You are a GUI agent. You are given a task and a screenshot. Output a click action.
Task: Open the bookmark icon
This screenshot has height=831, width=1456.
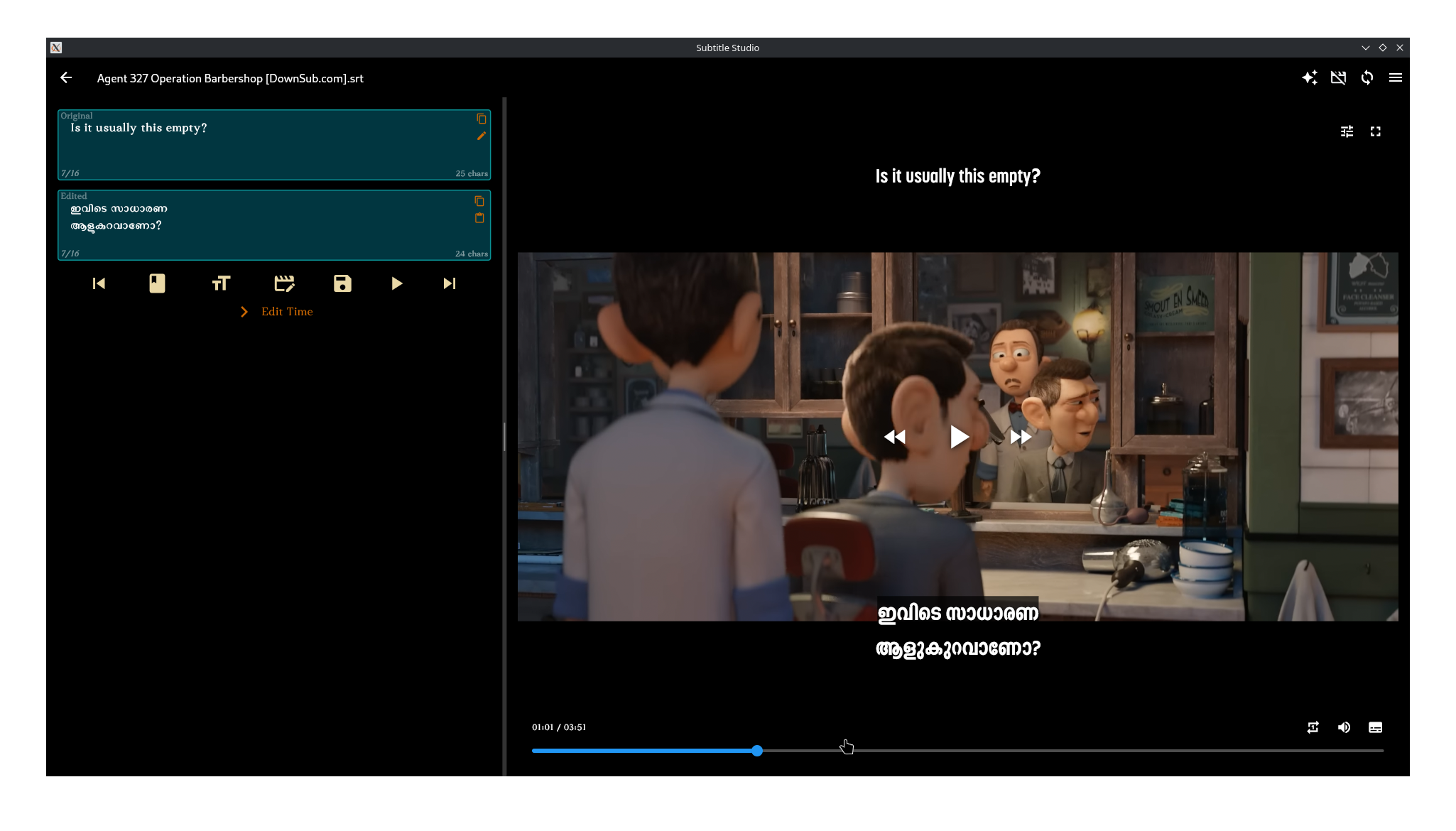(x=157, y=283)
